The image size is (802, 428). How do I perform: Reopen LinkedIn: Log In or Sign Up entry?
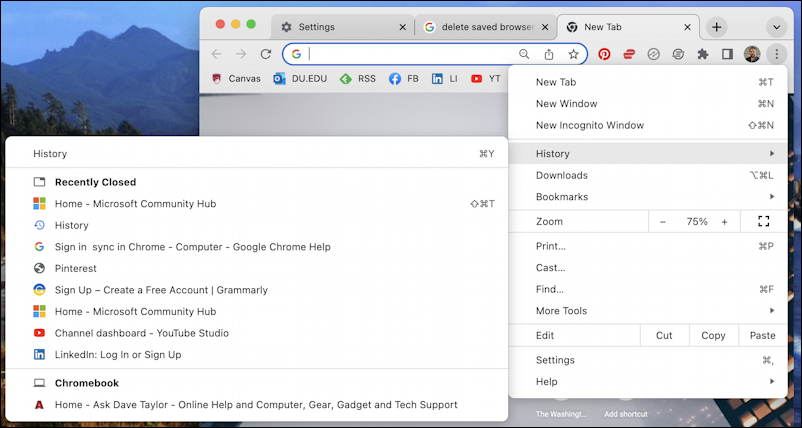pos(257,355)
